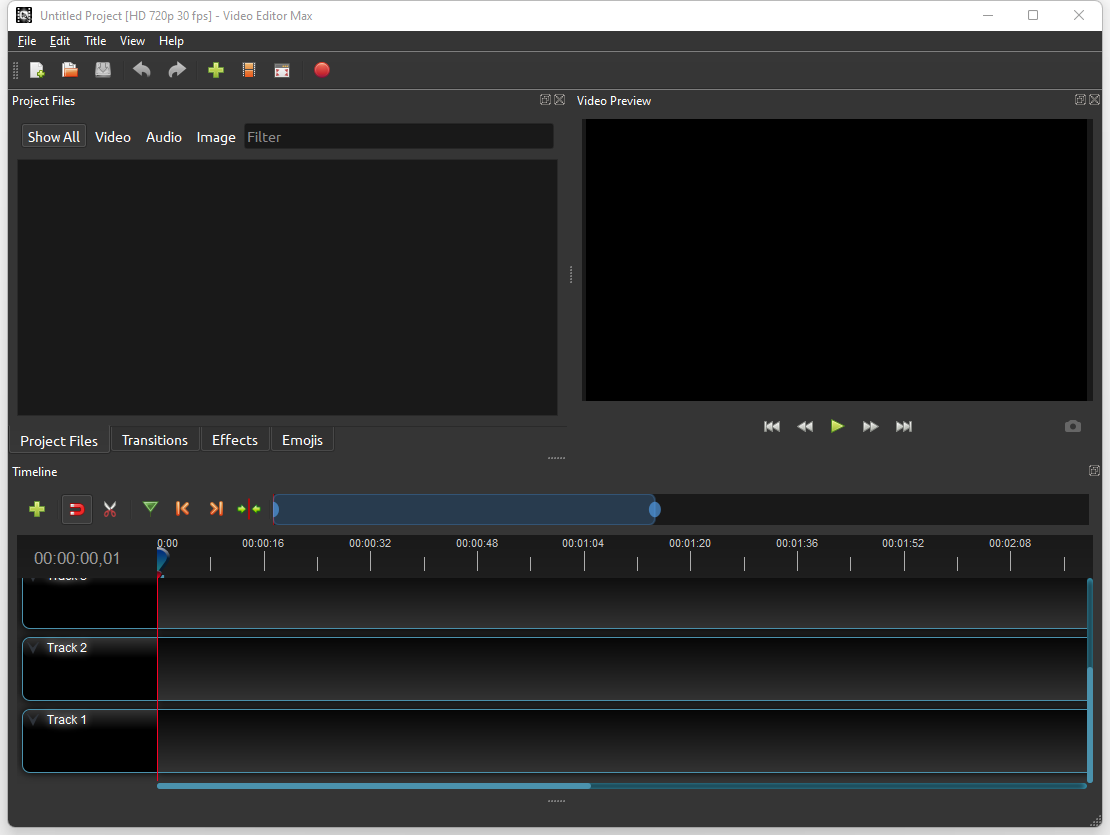Jump to the end of the video
1110x835 pixels.
pyautogui.click(x=903, y=426)
